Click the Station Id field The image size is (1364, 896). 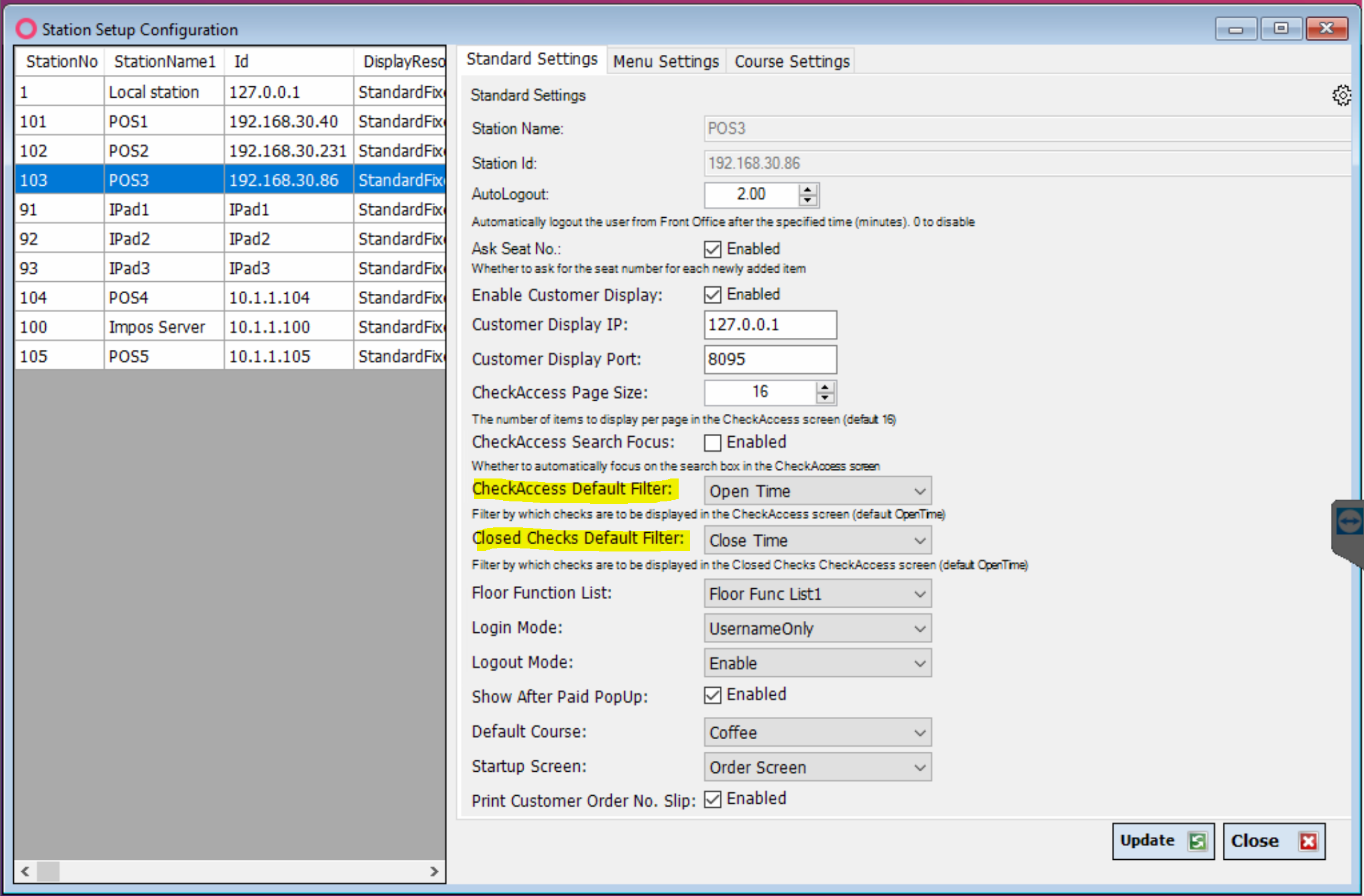[1027, 164]
